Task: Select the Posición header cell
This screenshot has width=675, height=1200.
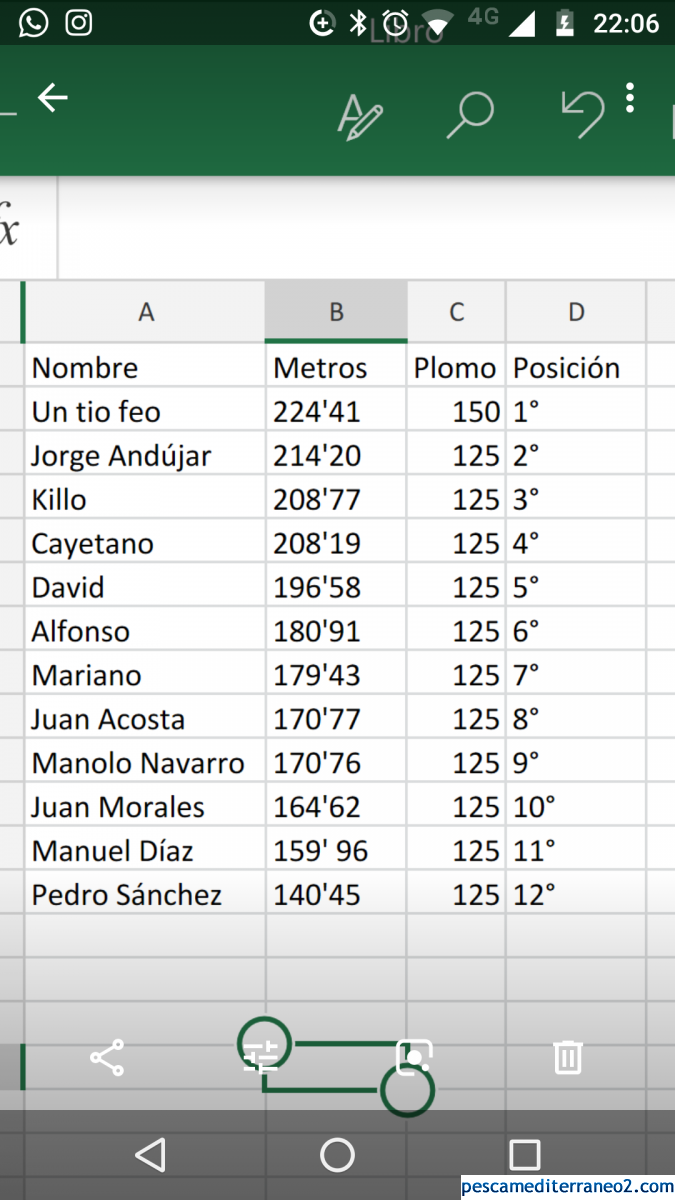Action: 576,368
